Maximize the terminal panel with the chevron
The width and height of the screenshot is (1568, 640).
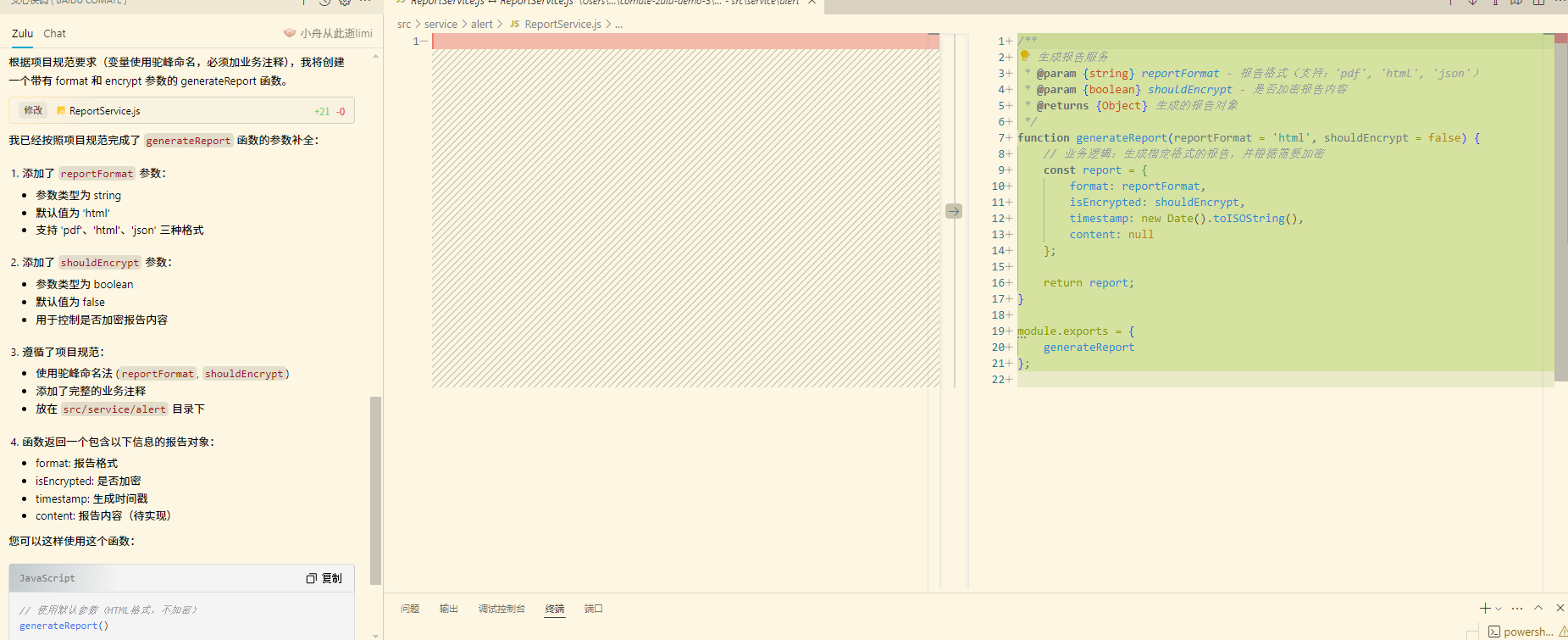pos(1538,609)
